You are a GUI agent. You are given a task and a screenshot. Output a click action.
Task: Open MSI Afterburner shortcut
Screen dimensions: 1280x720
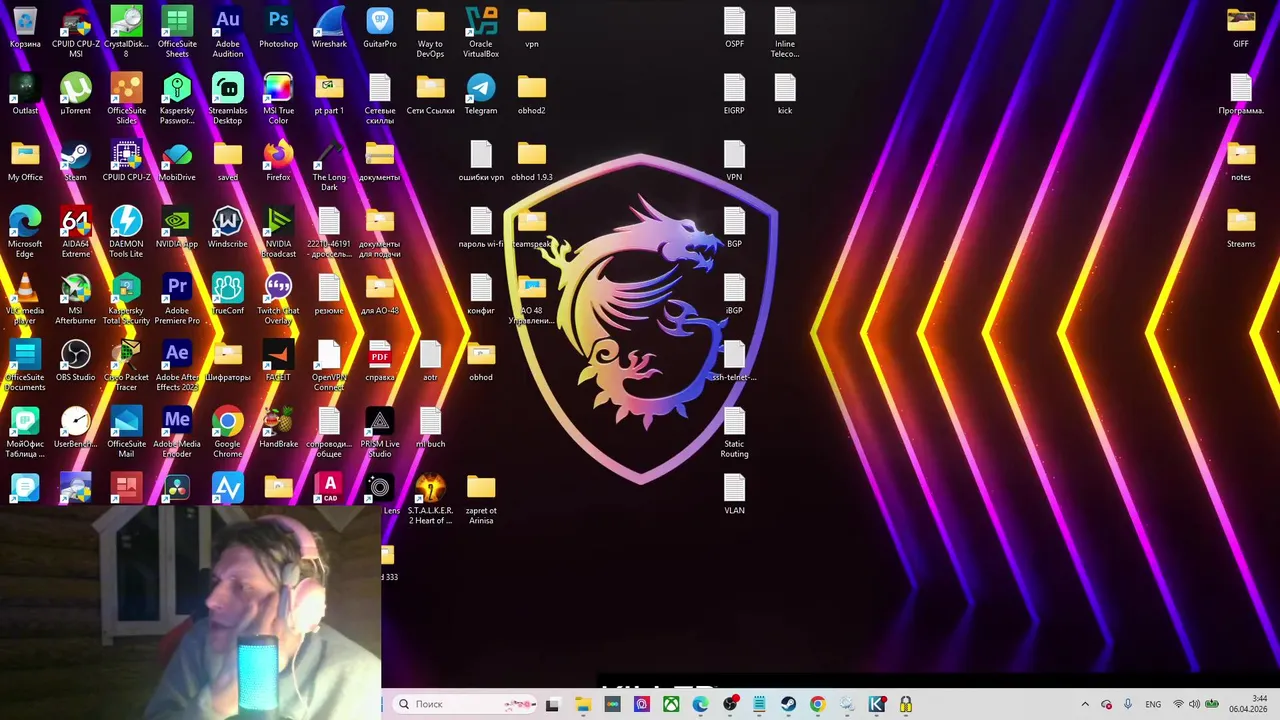point(76,300)
